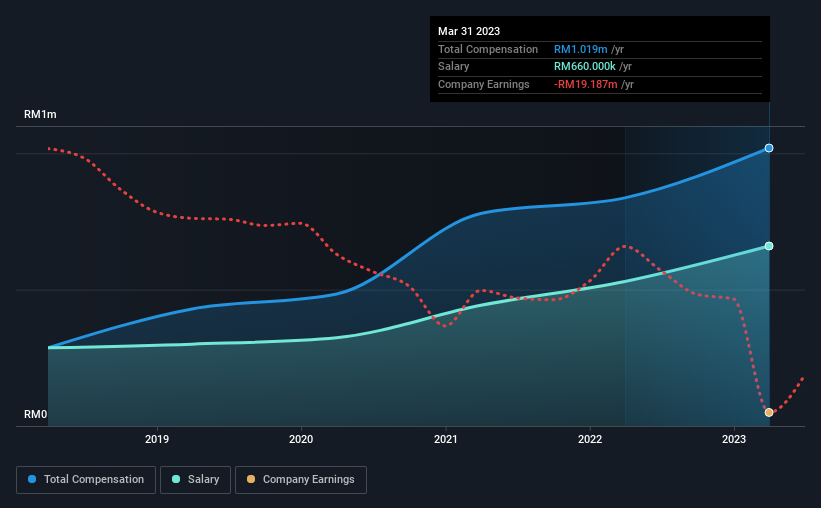Click the RM660.000k salary value
The height and width of the screenshot is (508, 821).
585,67
